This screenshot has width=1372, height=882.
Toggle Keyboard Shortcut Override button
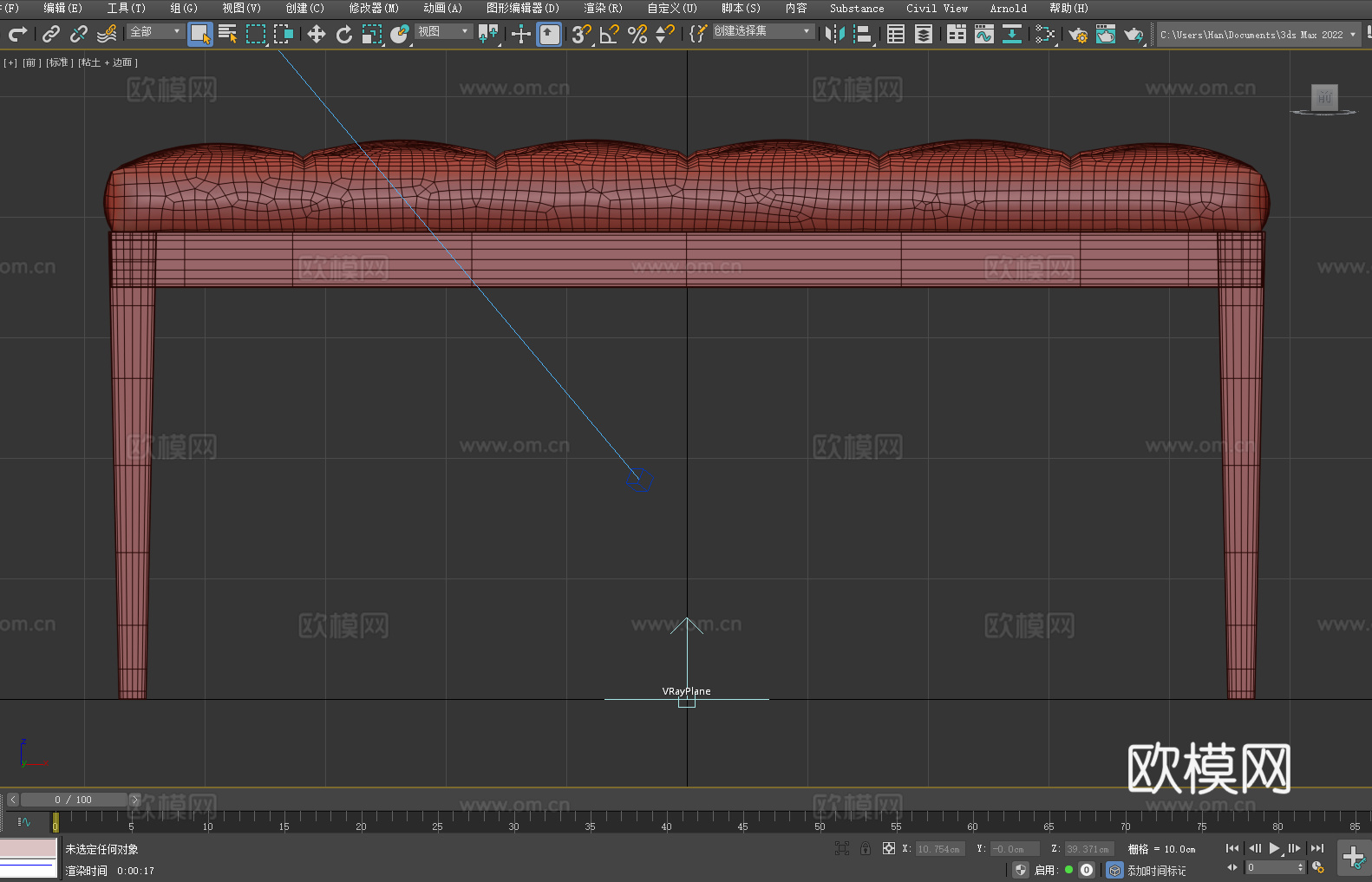click(549, 34)
